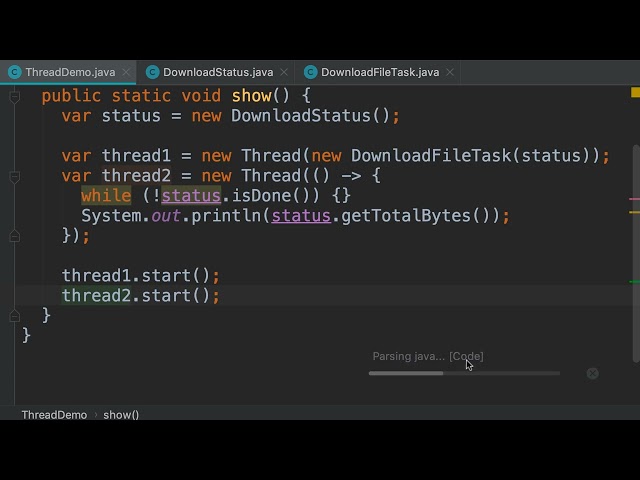Click the highlighted 'while' keyword
Image resolution: width=640 pixels, height=480 pixels.
point(106,196)
